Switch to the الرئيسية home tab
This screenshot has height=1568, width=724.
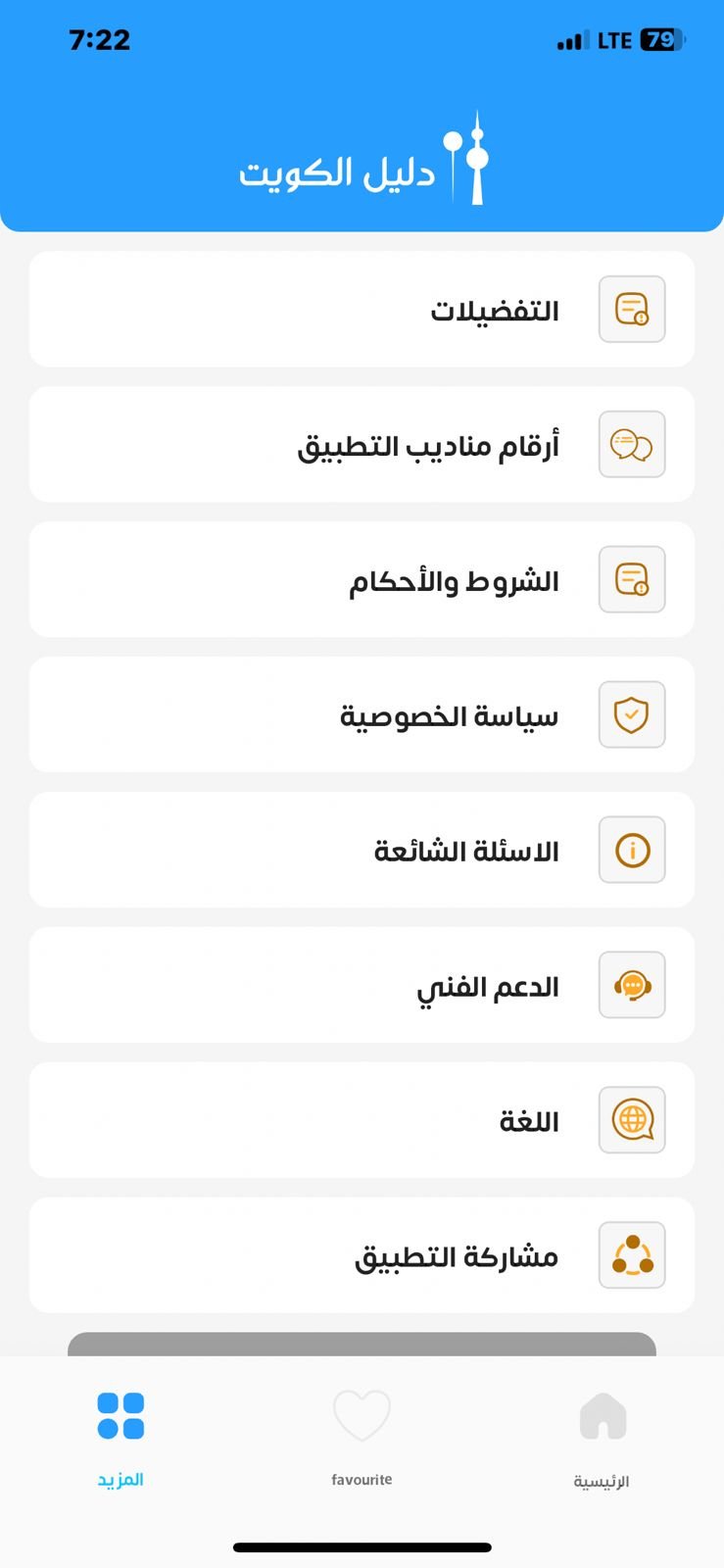[602, 1436]
